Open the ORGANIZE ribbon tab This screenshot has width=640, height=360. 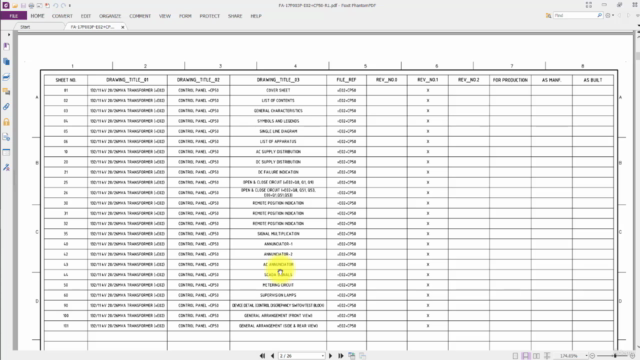tap(110, 16)
